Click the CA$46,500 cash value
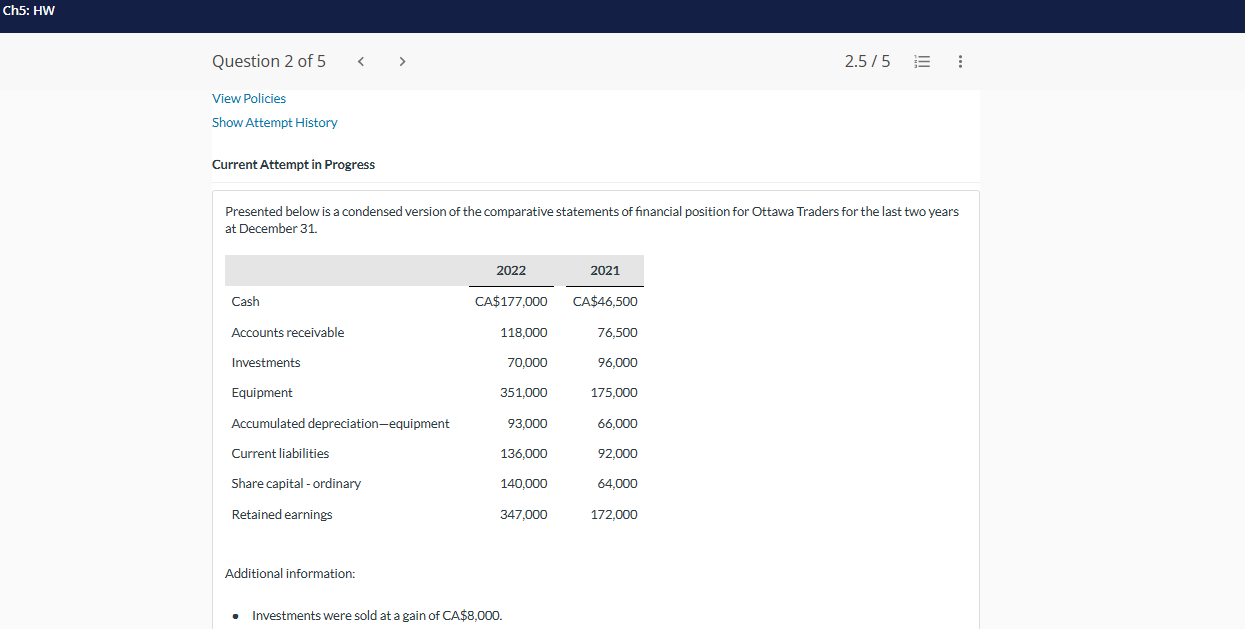 (x=605, y=301)
